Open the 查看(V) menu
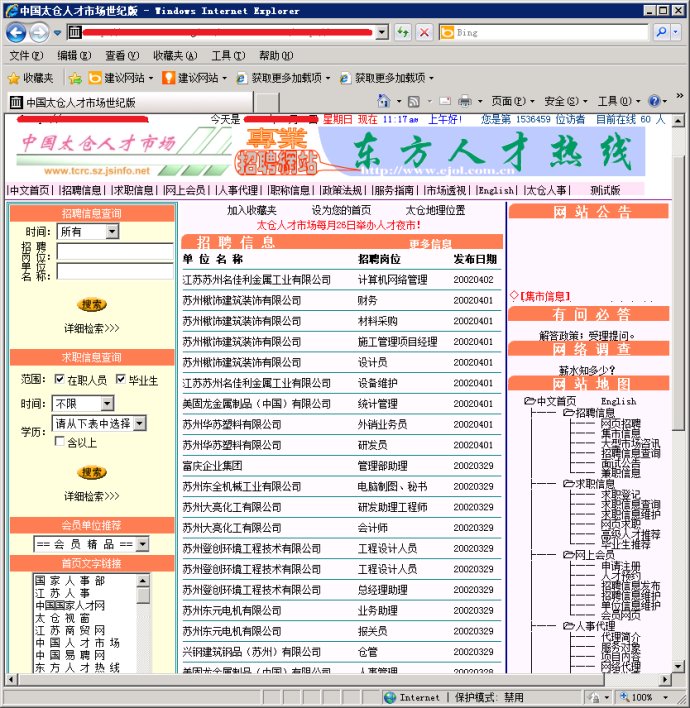Viewport: 690px width, 708px height. click(x=122, y=56)
